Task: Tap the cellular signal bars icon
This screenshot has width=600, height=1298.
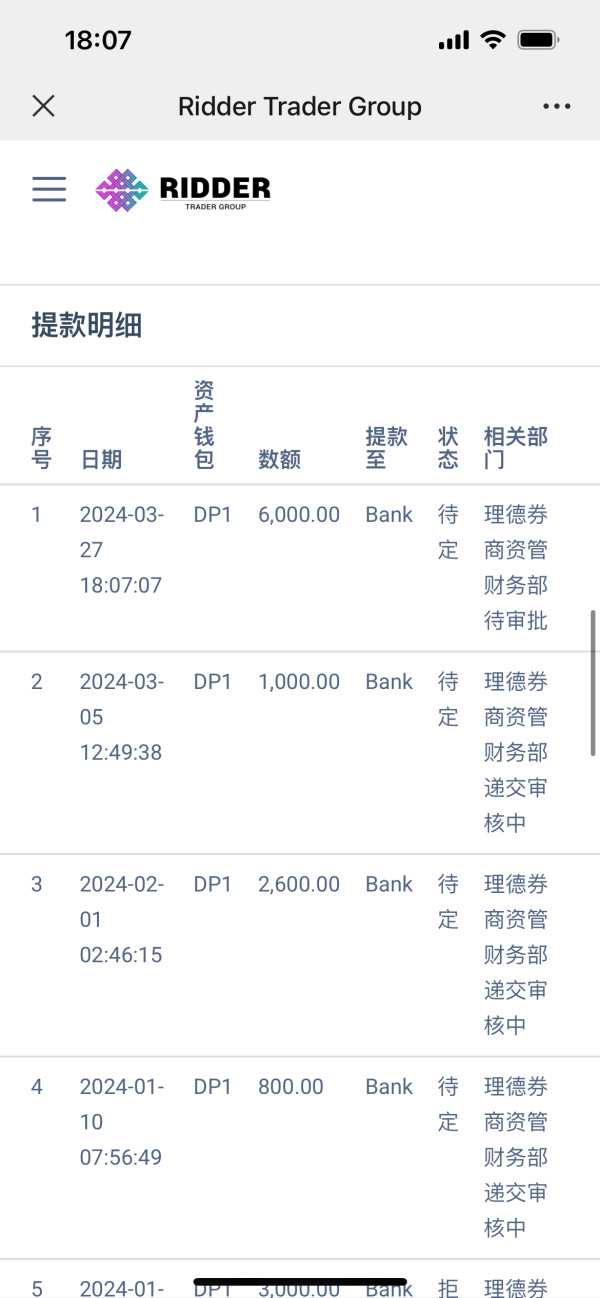Action: point(454,40)
